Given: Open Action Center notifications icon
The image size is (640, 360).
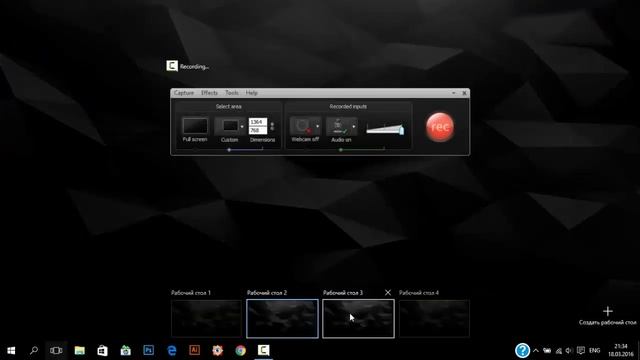Looking at the screenshot, I should click(581, 351).
